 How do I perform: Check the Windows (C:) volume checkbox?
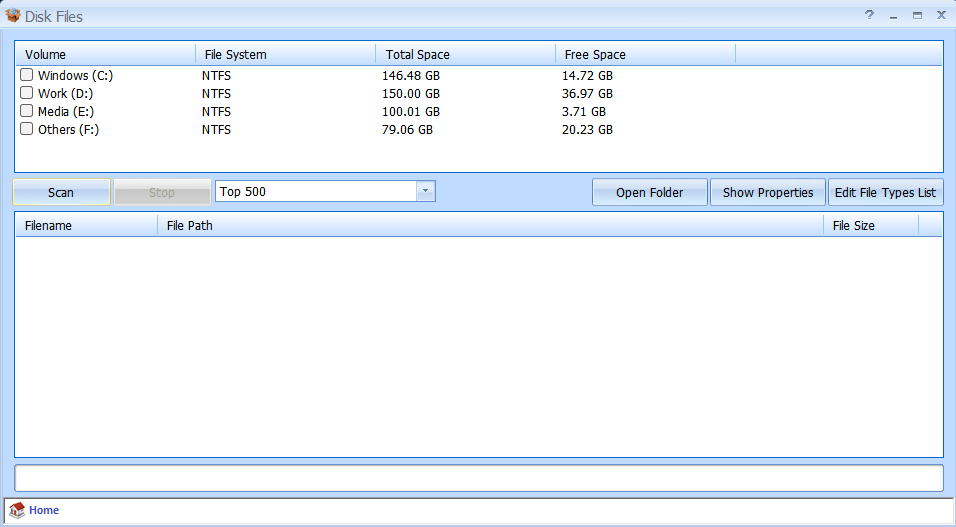click(27, 75)
